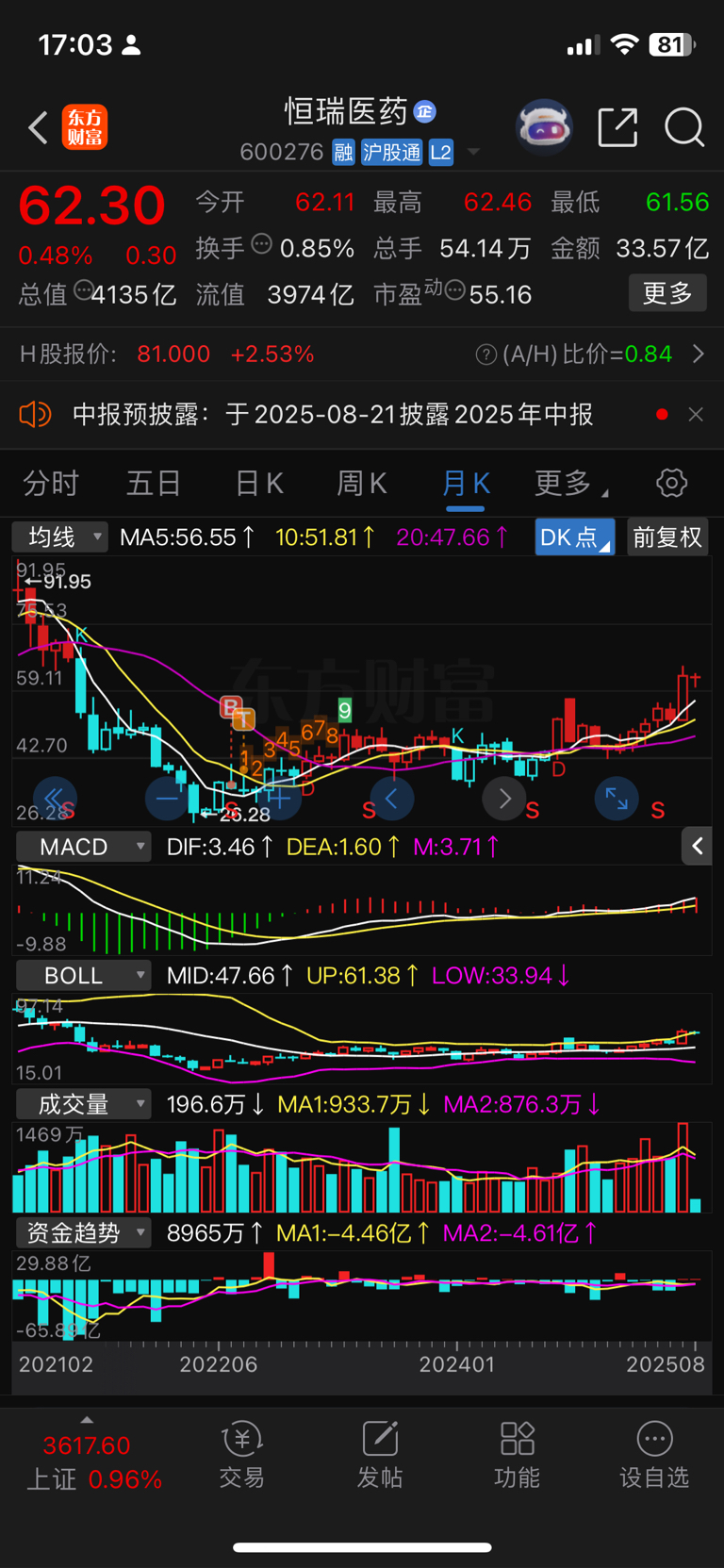The image size is (724, 1568).
Task: Expand chart to fullscreen icon
Action: pyautogui.click(x=617, y=799)
